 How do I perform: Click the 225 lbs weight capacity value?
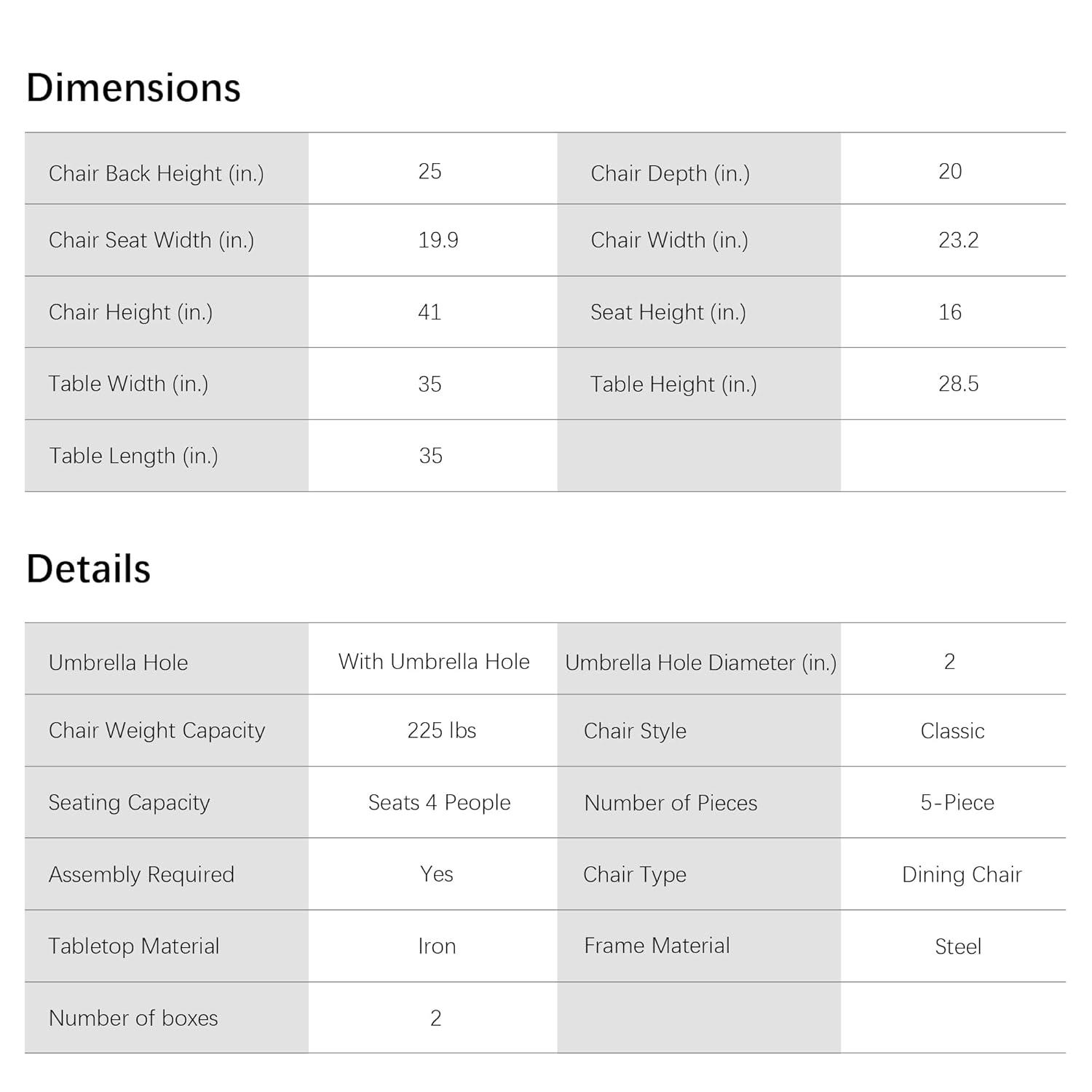[441, 730]
